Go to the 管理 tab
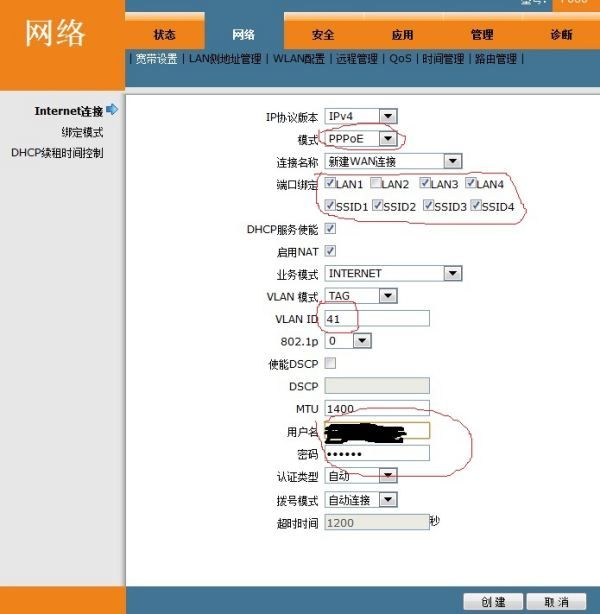This screenshot has height=614, width=600. point(482,35)
